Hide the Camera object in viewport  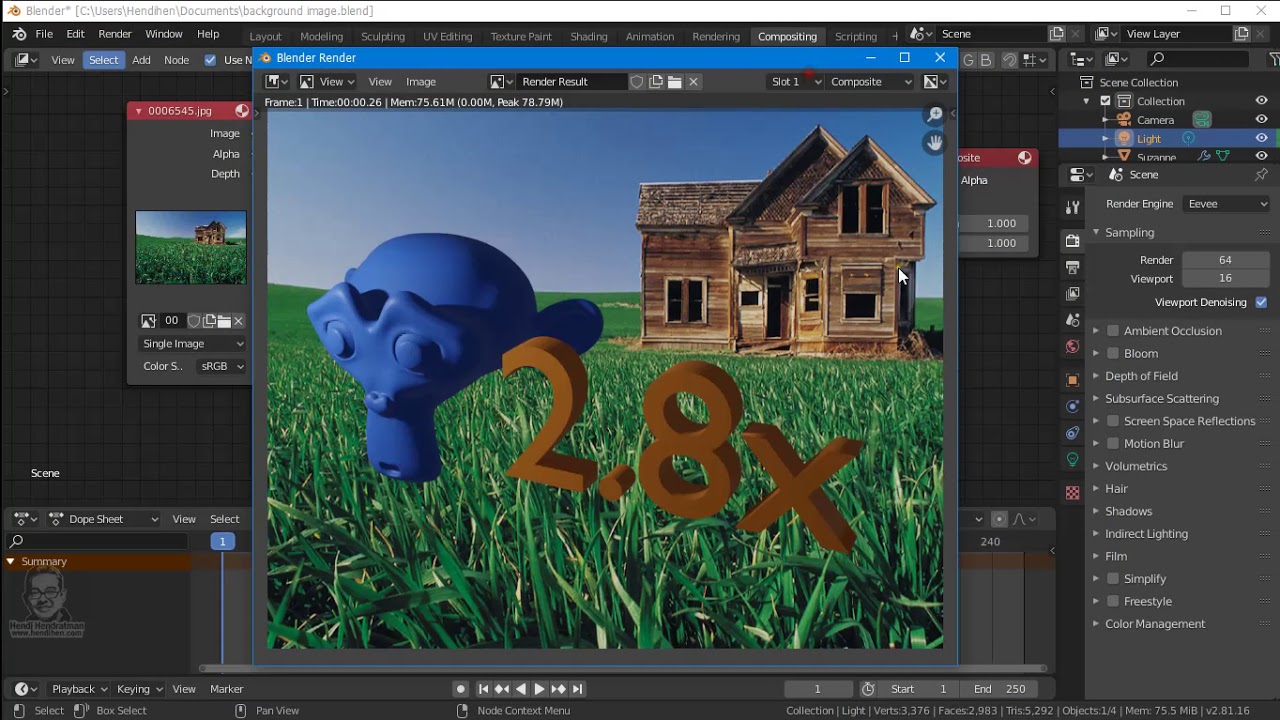1261,119
